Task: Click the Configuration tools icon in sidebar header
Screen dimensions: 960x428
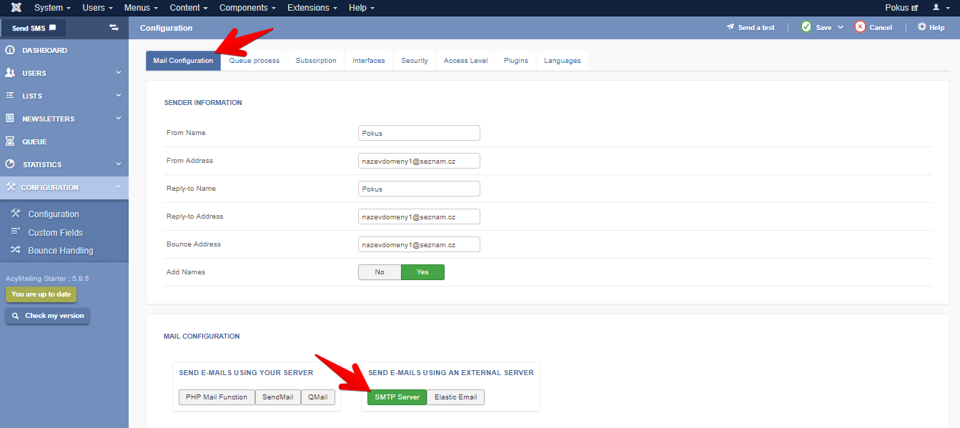Action: tap(10, 187)
